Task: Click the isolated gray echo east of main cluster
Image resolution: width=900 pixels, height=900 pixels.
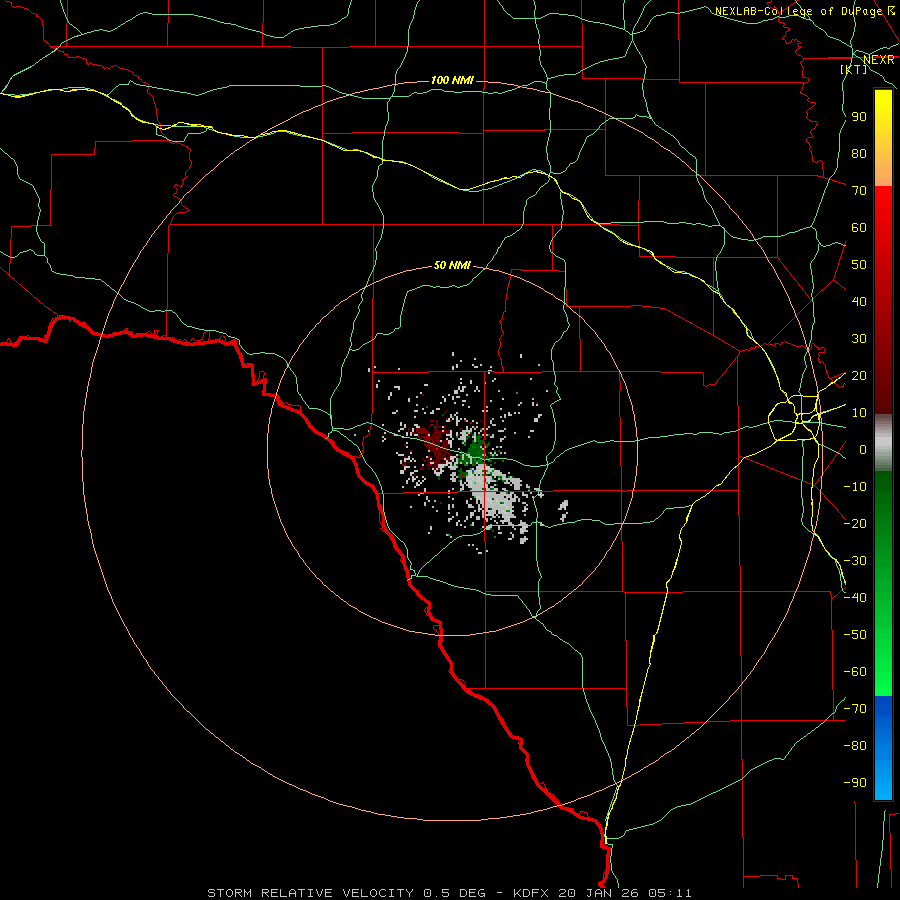Action: pyautogui.click(x=564, y=510)
